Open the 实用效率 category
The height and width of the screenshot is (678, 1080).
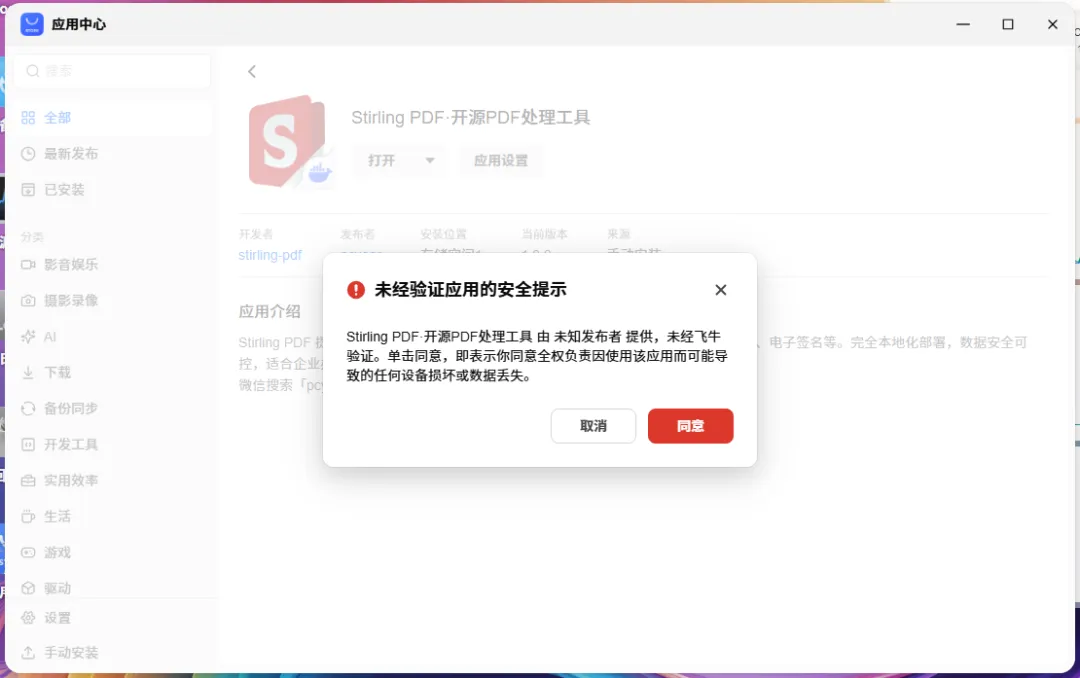[x=112, y=480]
